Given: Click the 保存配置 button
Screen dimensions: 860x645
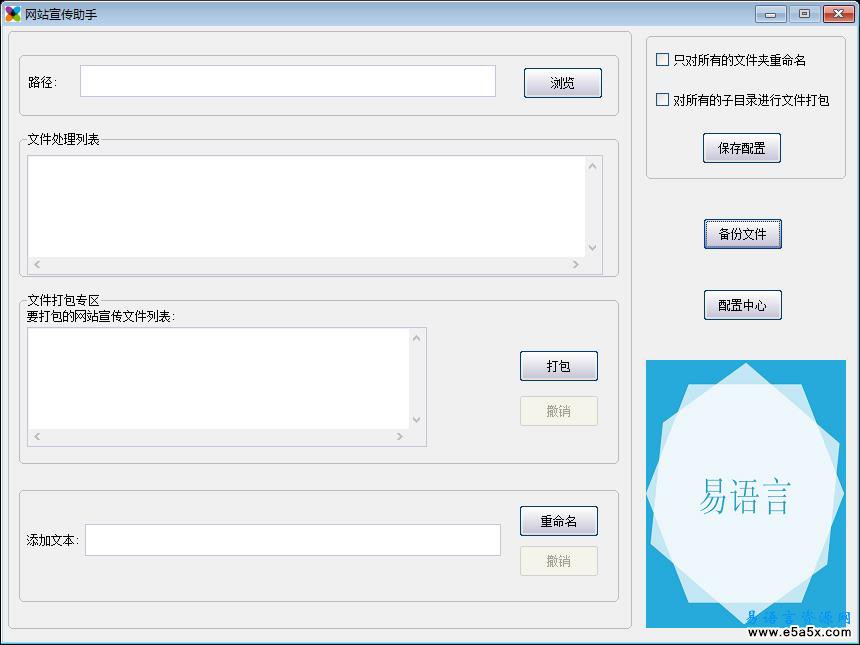Looking at the screenshot, I should click(742, 148).
